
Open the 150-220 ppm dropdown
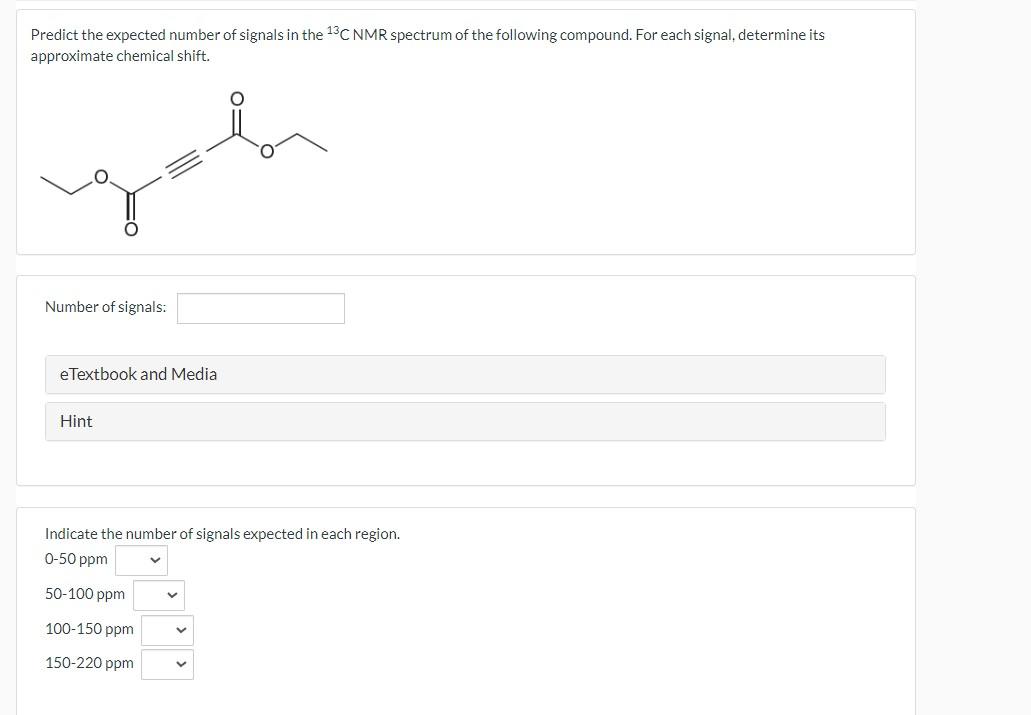point(167,663)
